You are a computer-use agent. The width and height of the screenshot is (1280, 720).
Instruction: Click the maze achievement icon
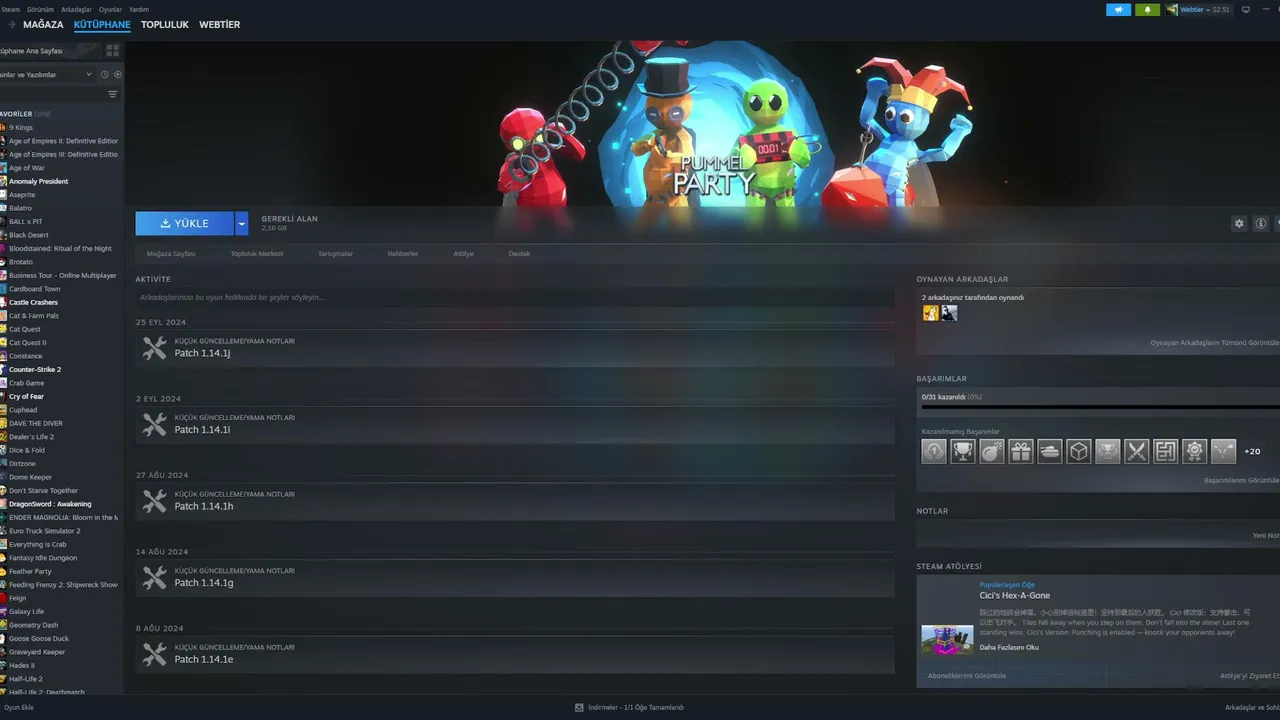pos(1165,452)
